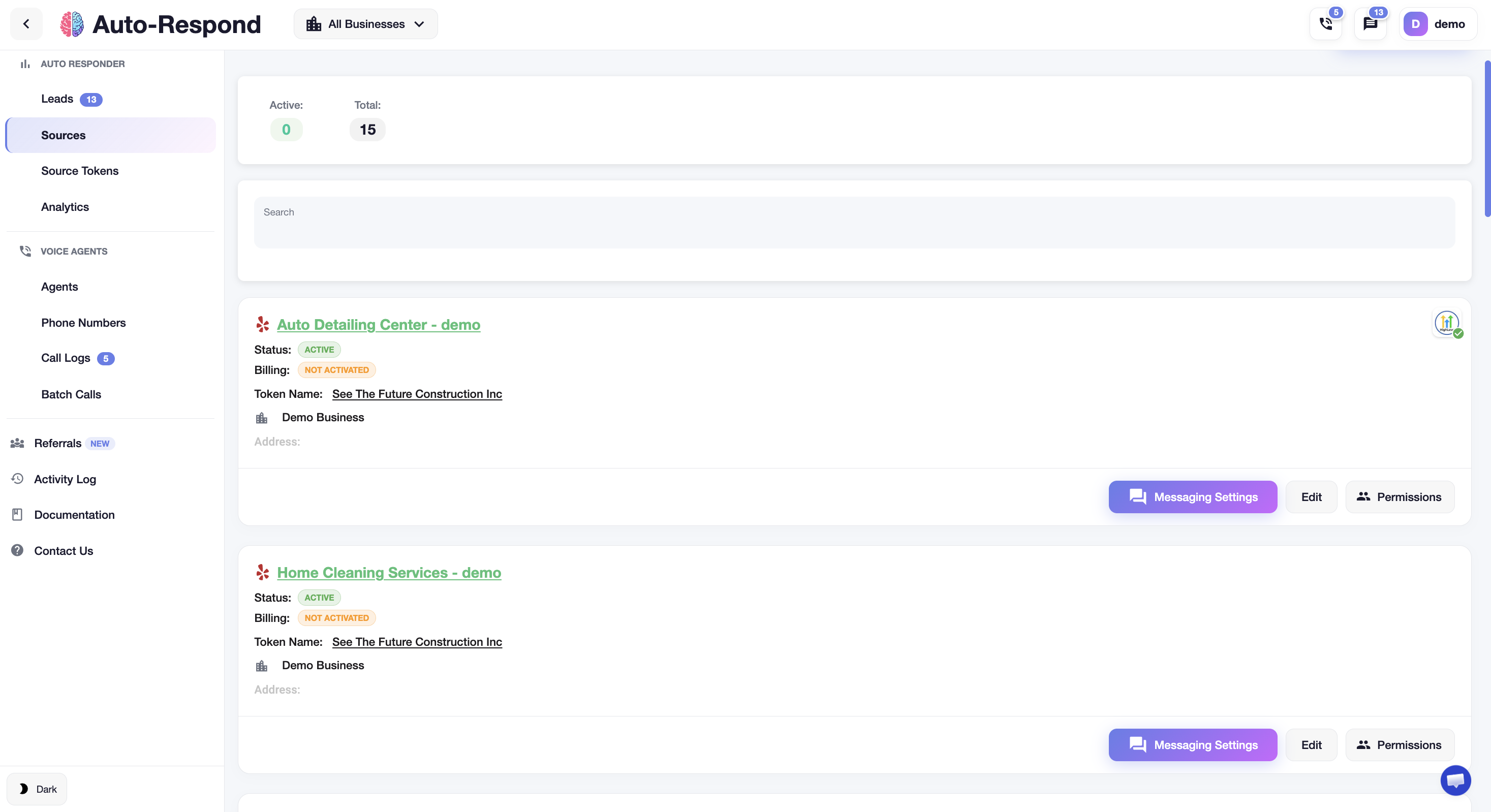Click the Voice Agents phone icon

click(x=25, y=251)
